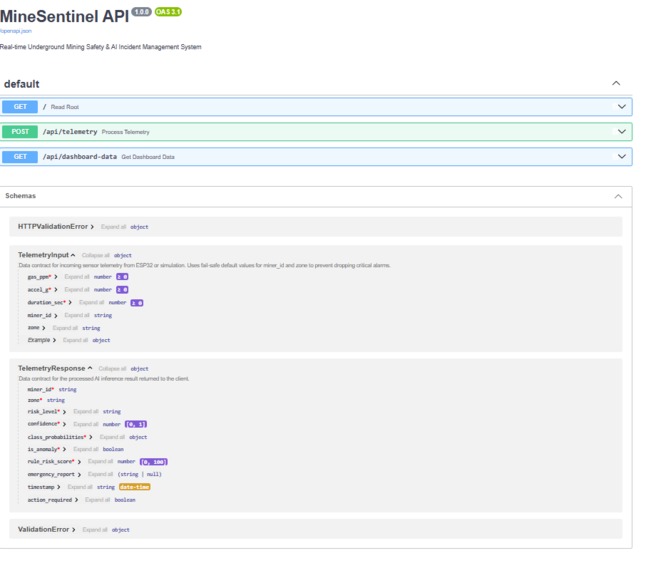Expand the class_probabilities property
Image resolution: width=651 pixels, height=573 pixels.
point(91,437)
